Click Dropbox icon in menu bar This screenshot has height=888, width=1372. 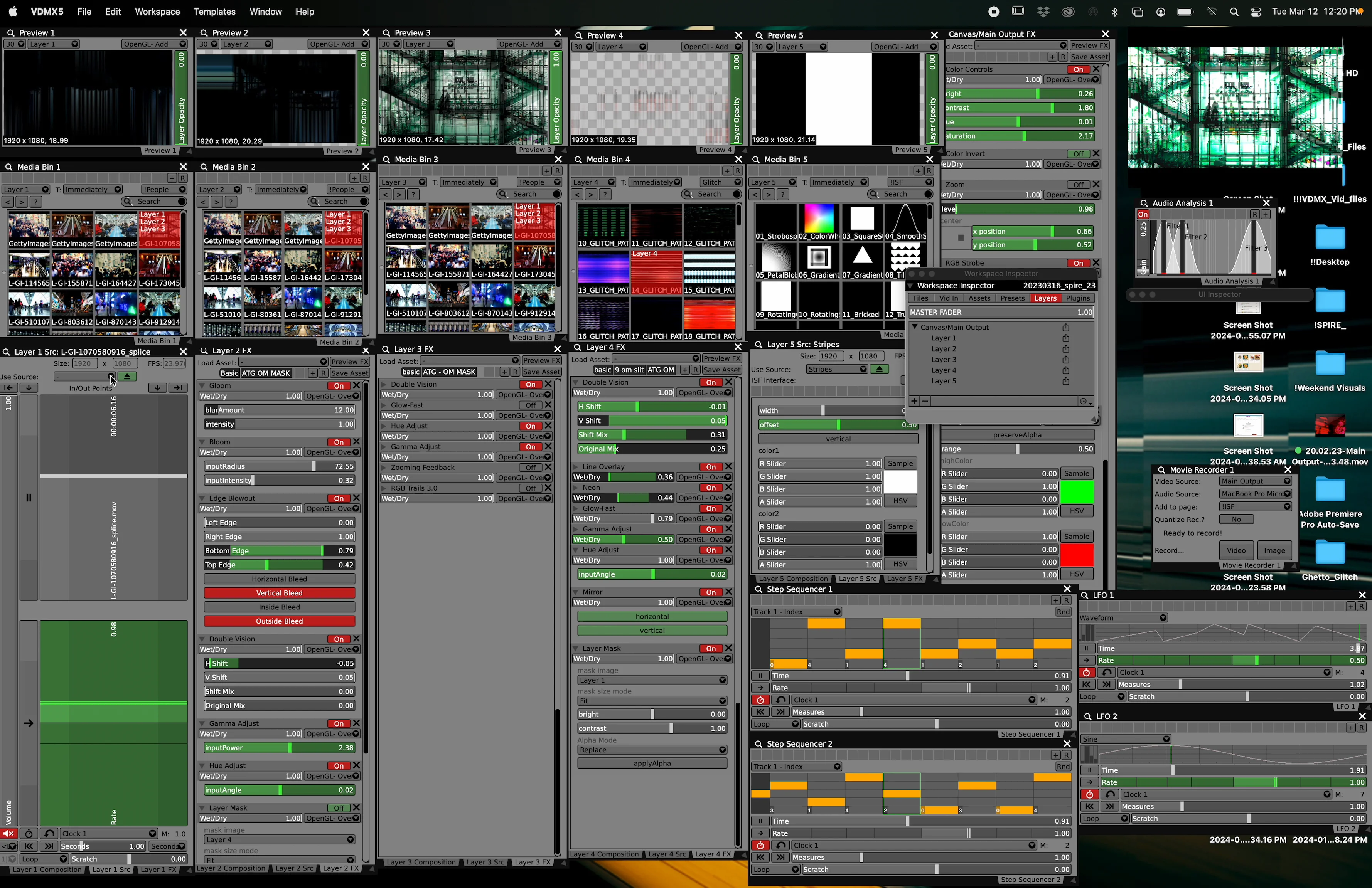(x=1043, y=12)
